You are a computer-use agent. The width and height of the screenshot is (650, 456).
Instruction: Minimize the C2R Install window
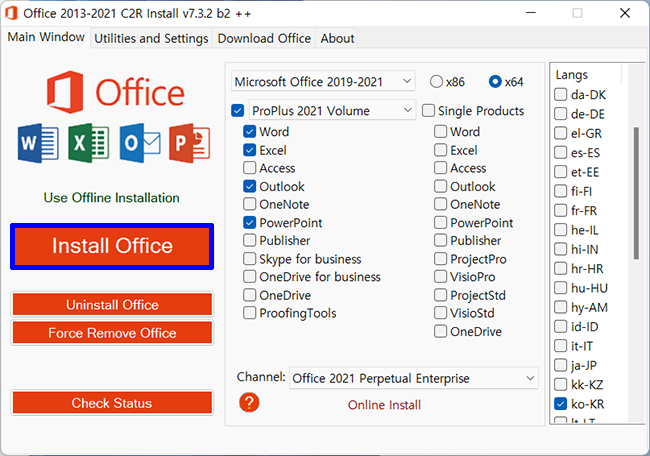click(x=531, y=13)
